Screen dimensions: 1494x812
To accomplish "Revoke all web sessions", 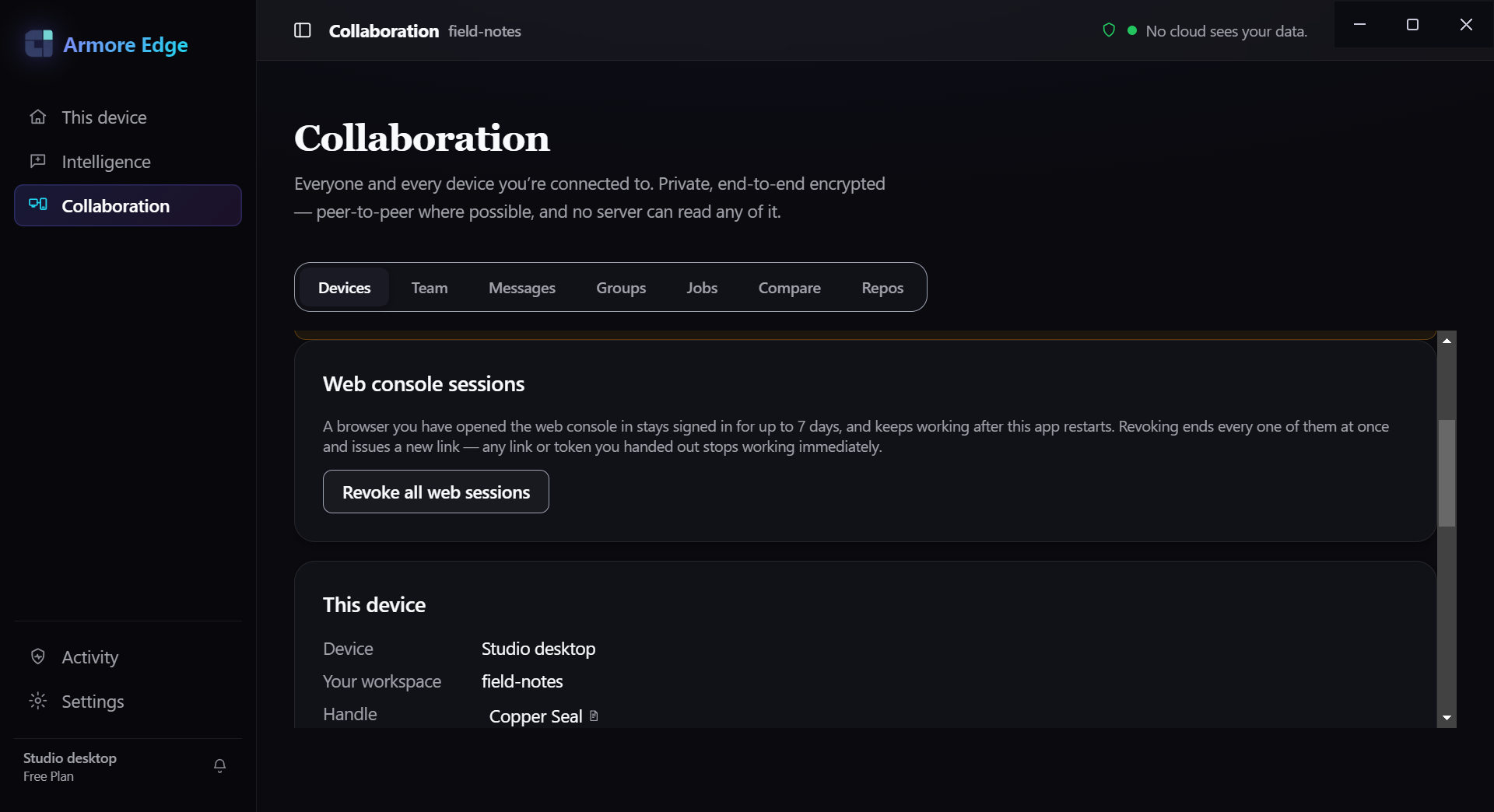I will (x=436, y=492).
